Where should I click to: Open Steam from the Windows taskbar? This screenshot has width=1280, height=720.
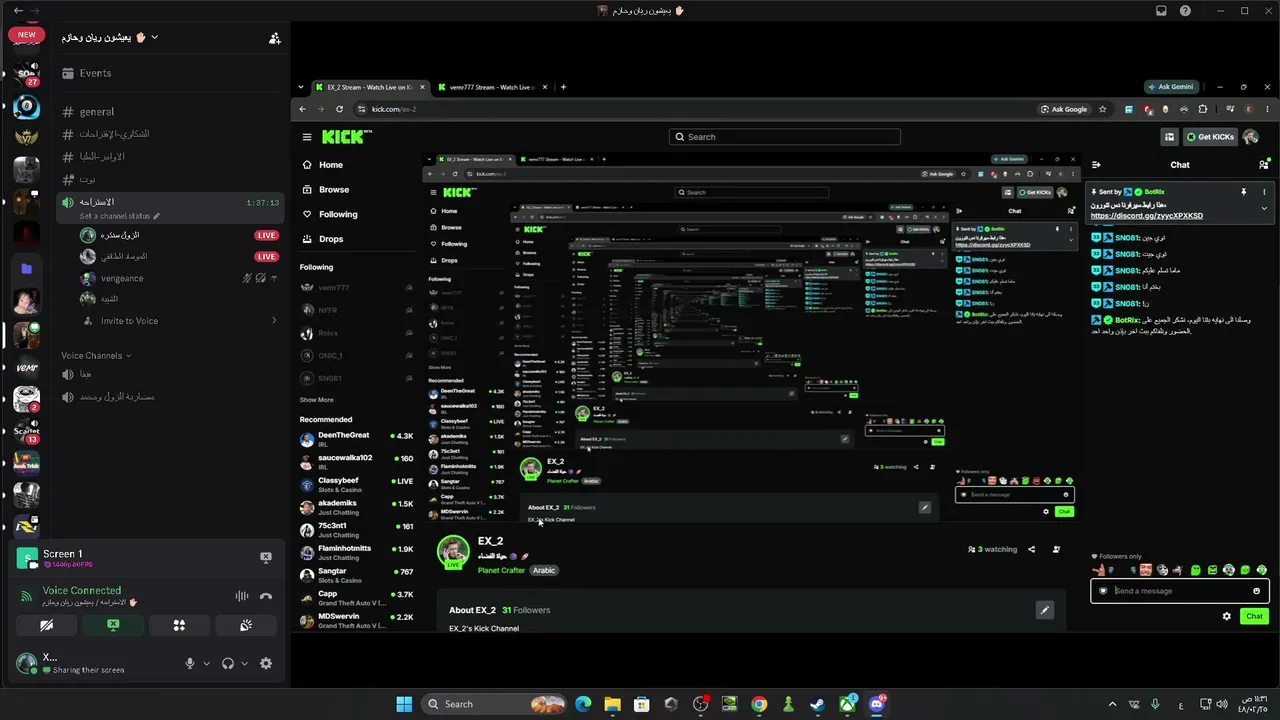[x=818, y=704]
